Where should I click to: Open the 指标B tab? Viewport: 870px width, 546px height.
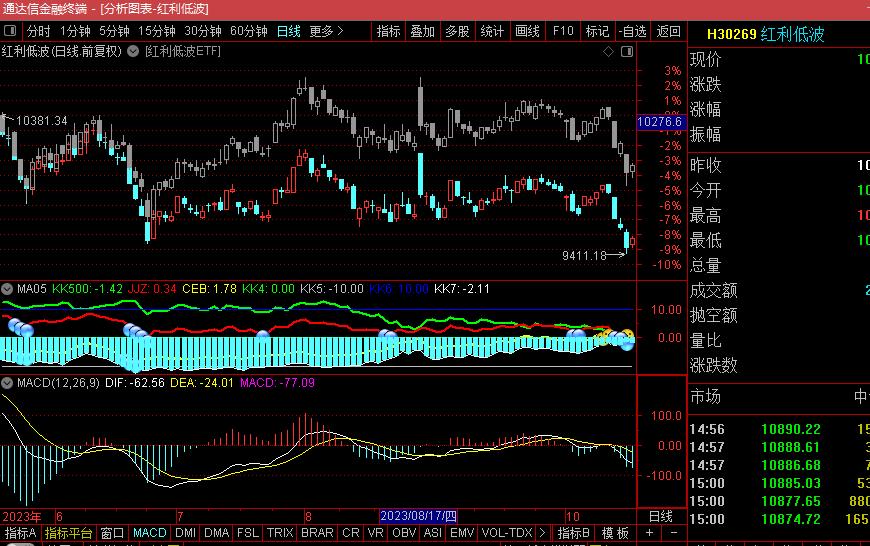click(574, 533)
